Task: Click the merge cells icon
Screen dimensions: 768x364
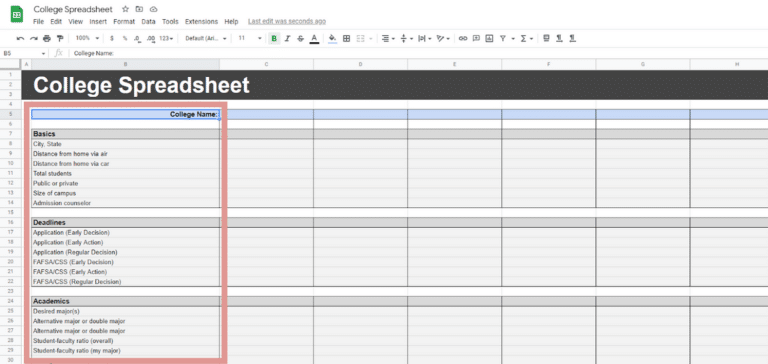Action: pos(361,38)
